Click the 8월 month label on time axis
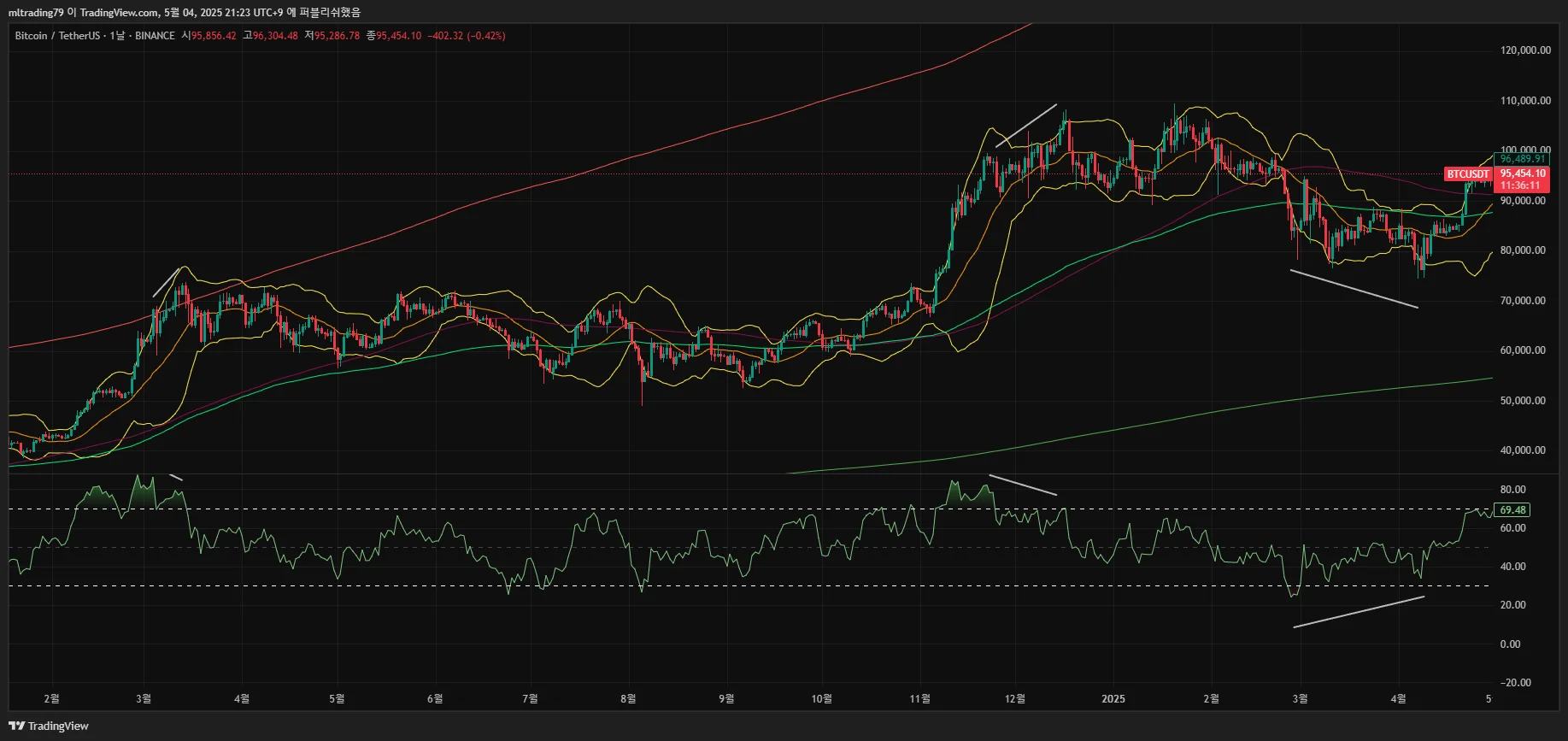Screen dimensions: 1568x741 point(628,699)
